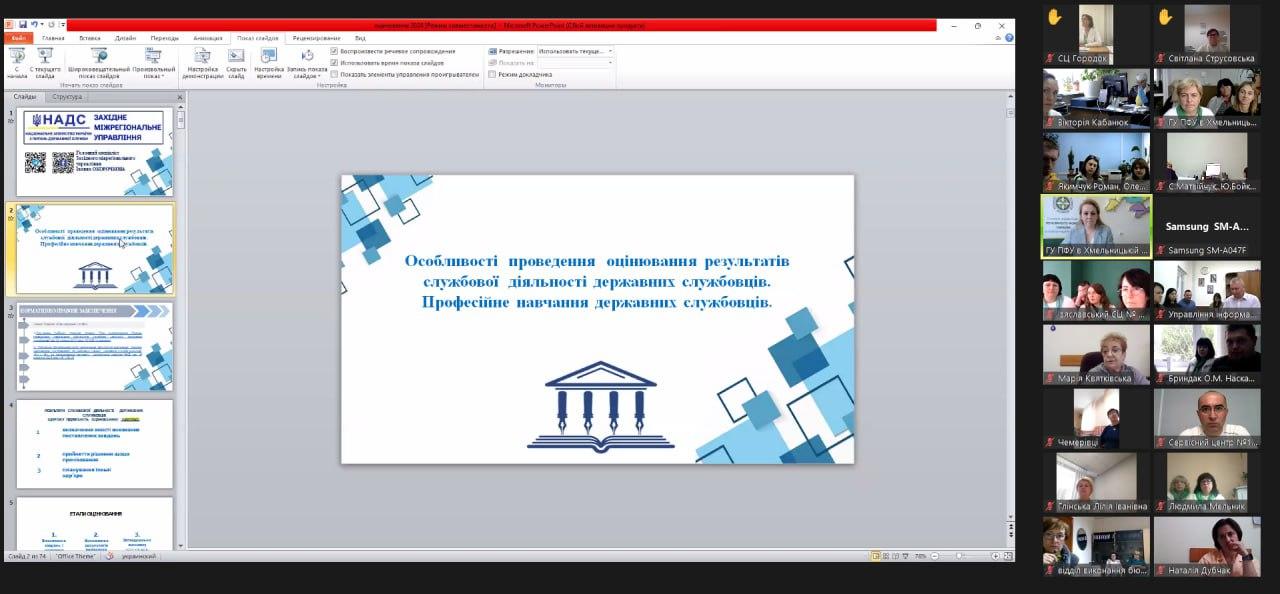1280x594 pixels.
Task: Switch to the Вставка ribbon tab
Action: pos(90,38)
